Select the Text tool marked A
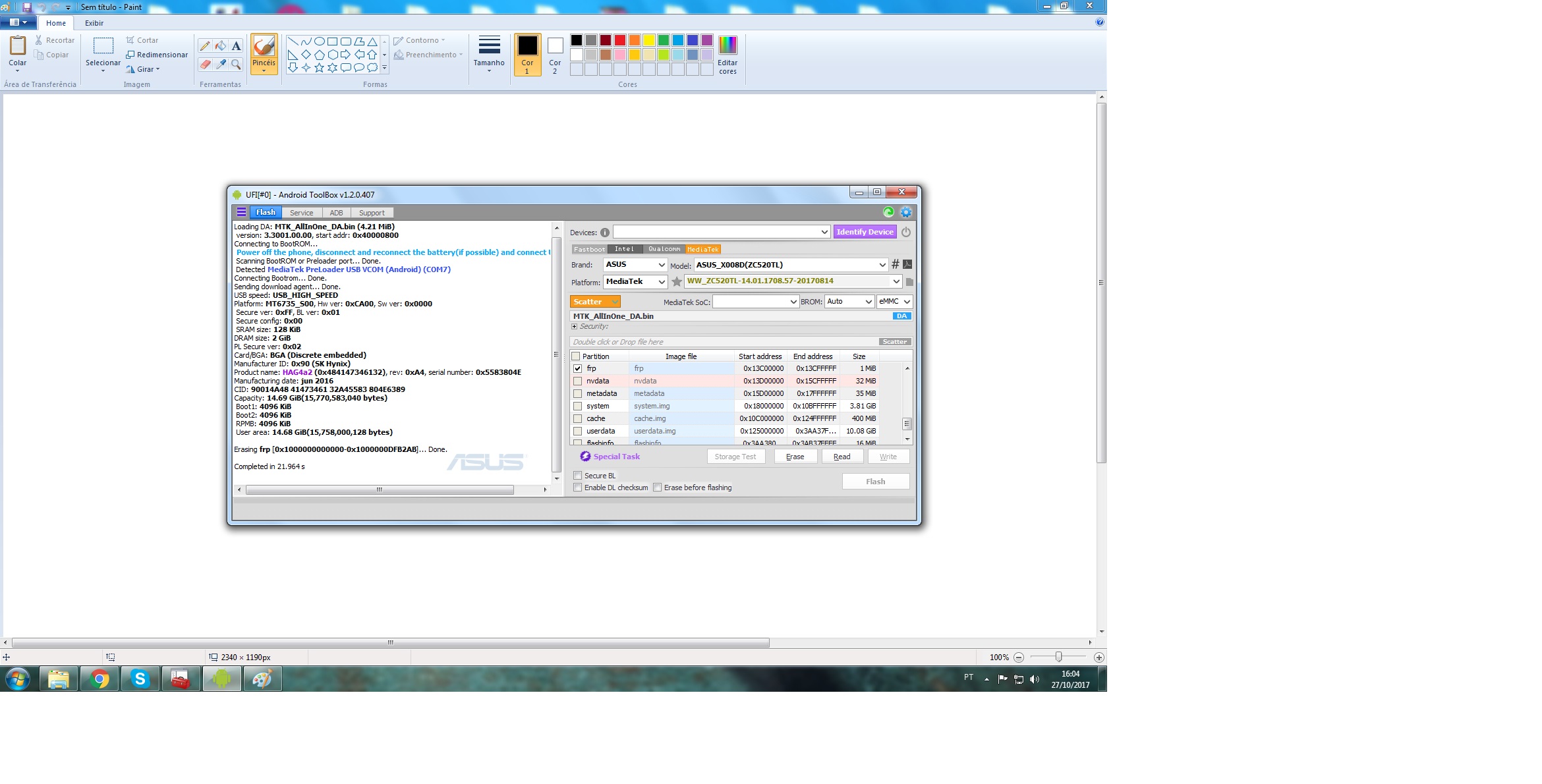The height and width of the screenshot is (784, 1542). pos(236,45)
